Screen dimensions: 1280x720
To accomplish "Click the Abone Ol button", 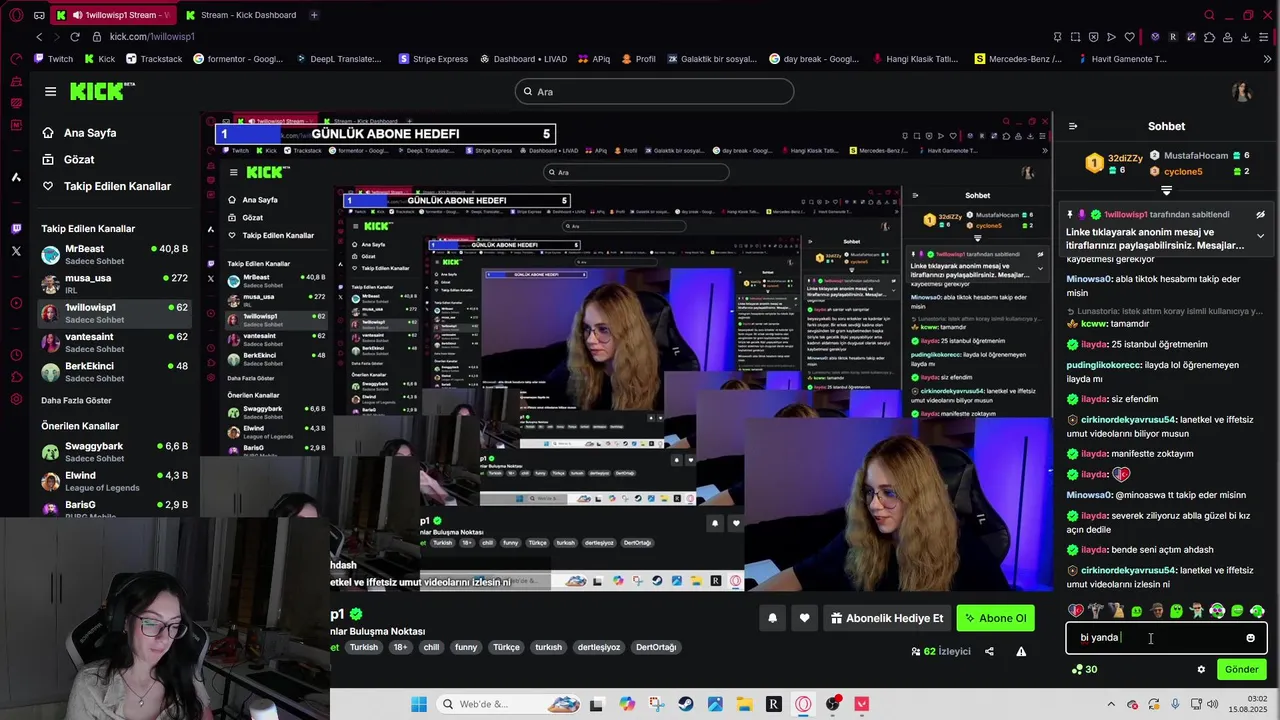I will 995,618.
